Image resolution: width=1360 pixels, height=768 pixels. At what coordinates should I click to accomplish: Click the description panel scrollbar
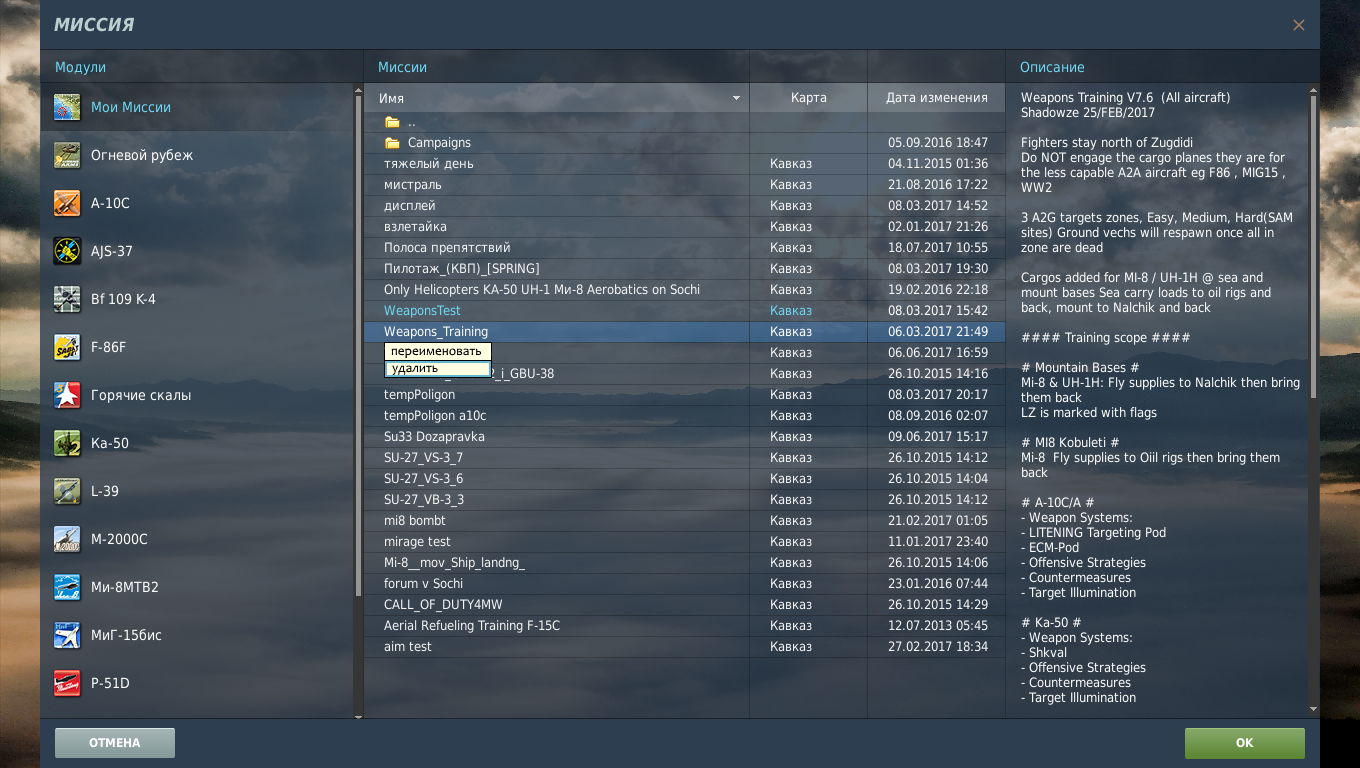pos(1313,245)
